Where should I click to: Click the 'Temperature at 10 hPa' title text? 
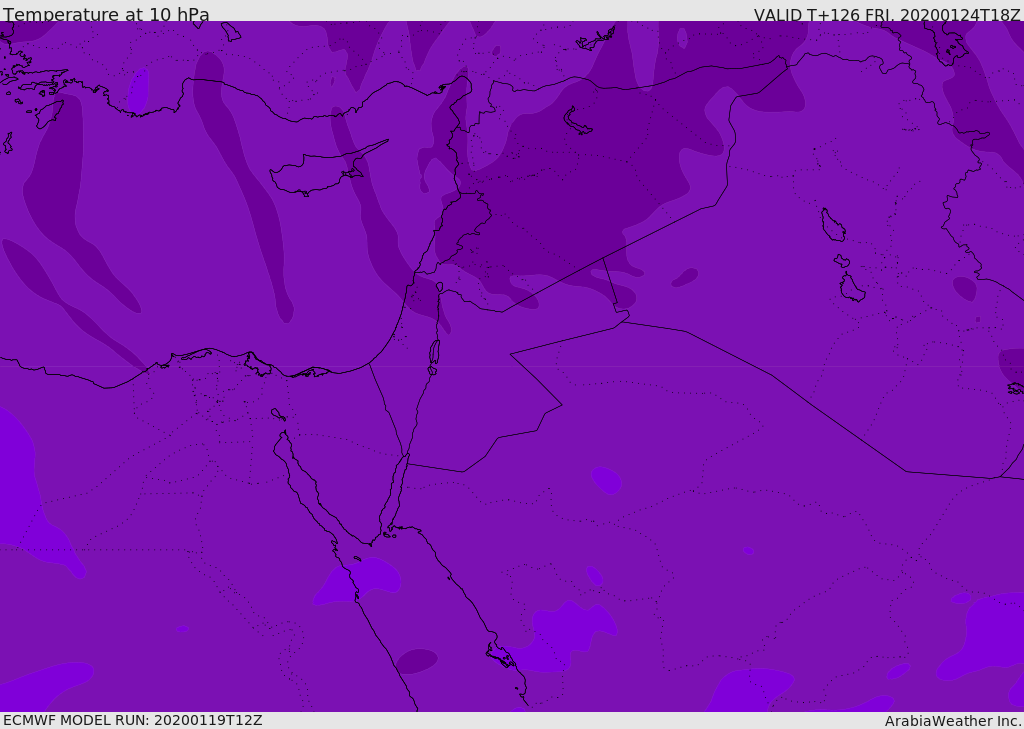(106, 14)
